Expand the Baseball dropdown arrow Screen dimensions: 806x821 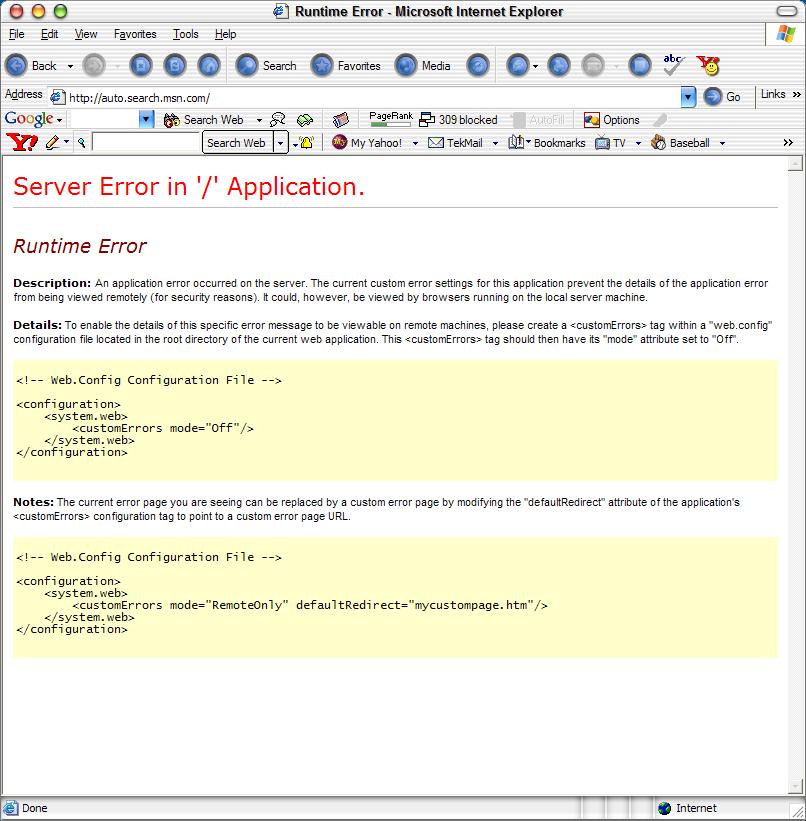tap(722, 143)
